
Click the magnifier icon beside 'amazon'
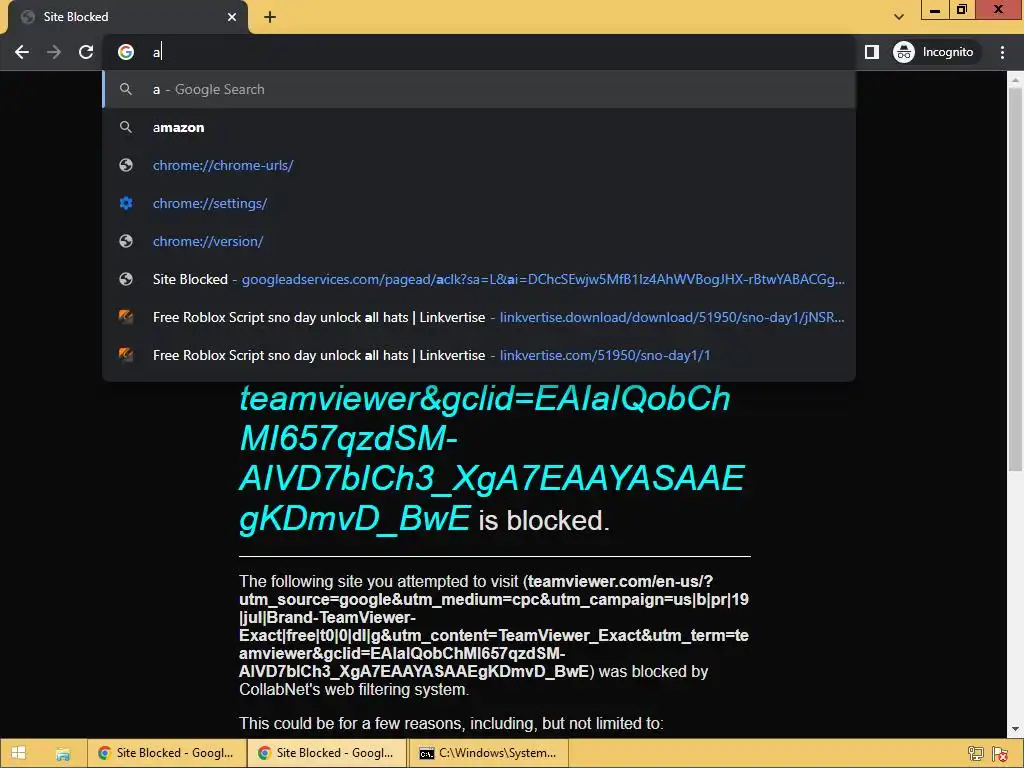pos(126,127)
